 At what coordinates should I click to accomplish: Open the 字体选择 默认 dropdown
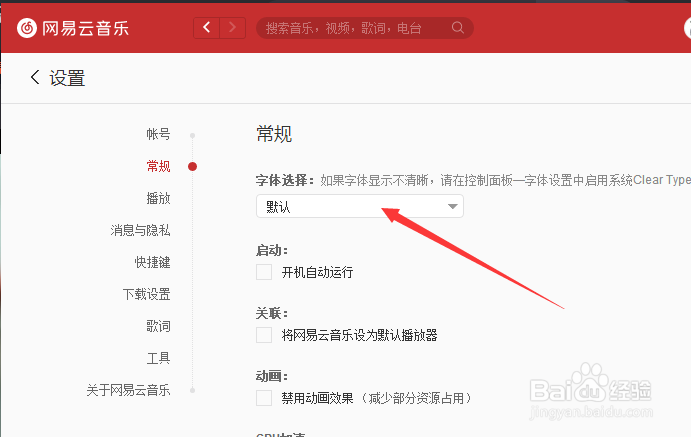360,206
